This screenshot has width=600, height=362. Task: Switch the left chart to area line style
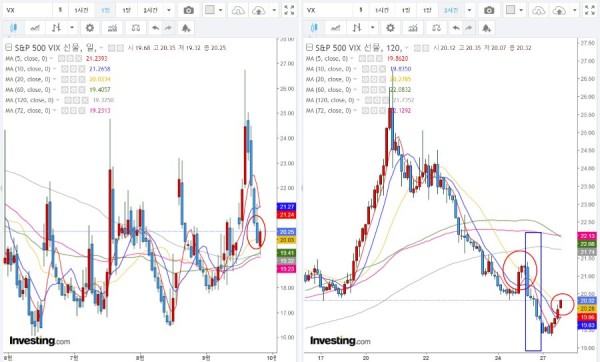click(x=35, y=28)
